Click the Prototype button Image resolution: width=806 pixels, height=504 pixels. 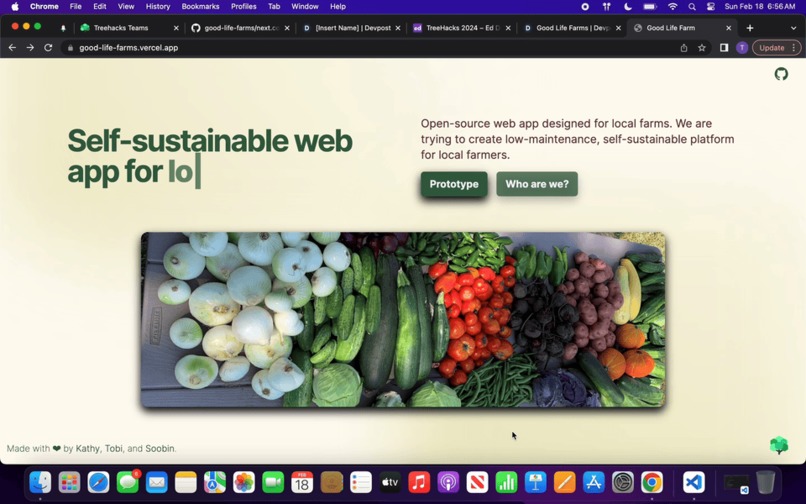pos(454,184)
